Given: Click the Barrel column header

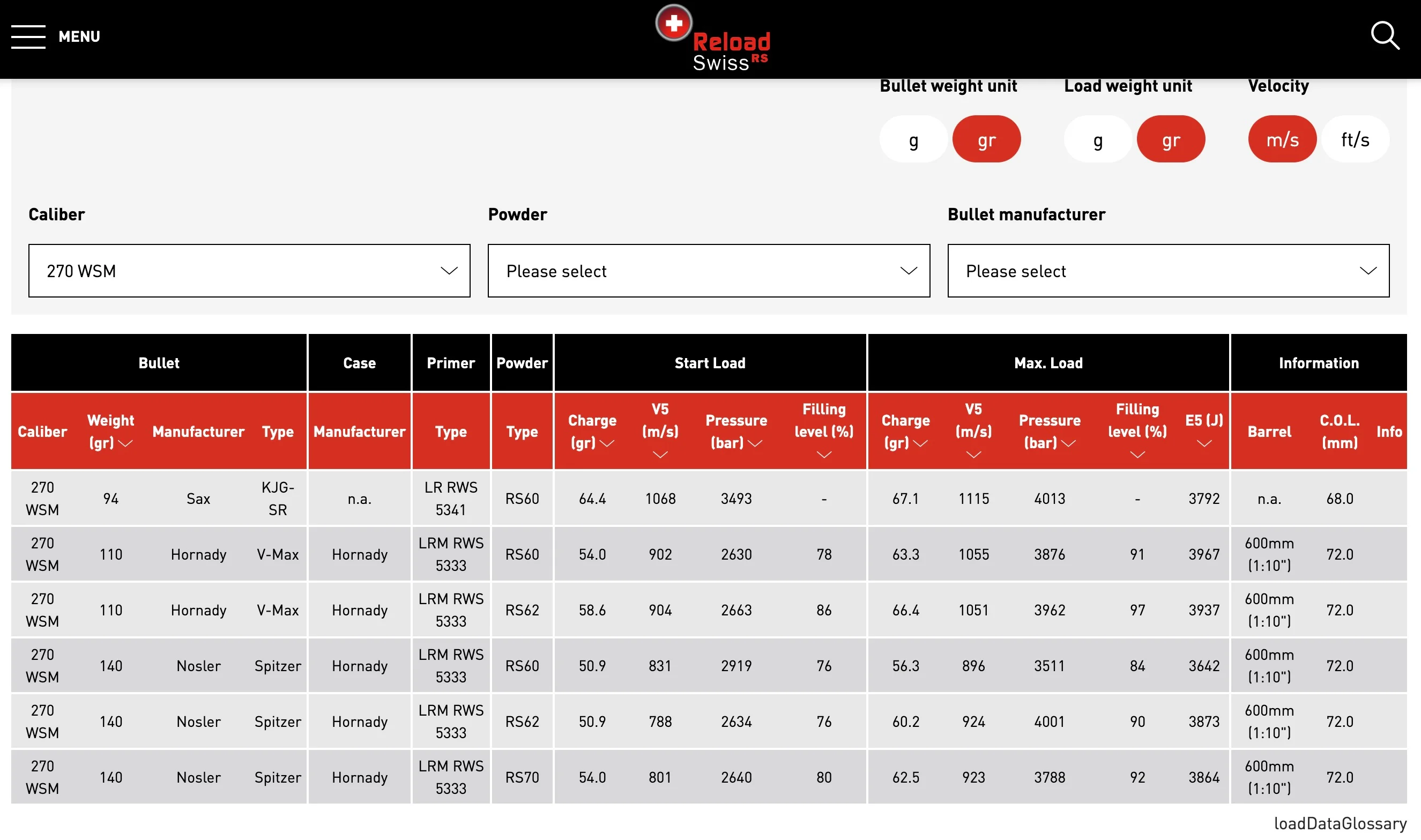Looking at the screenshot, I should [x=1269, y=432].
